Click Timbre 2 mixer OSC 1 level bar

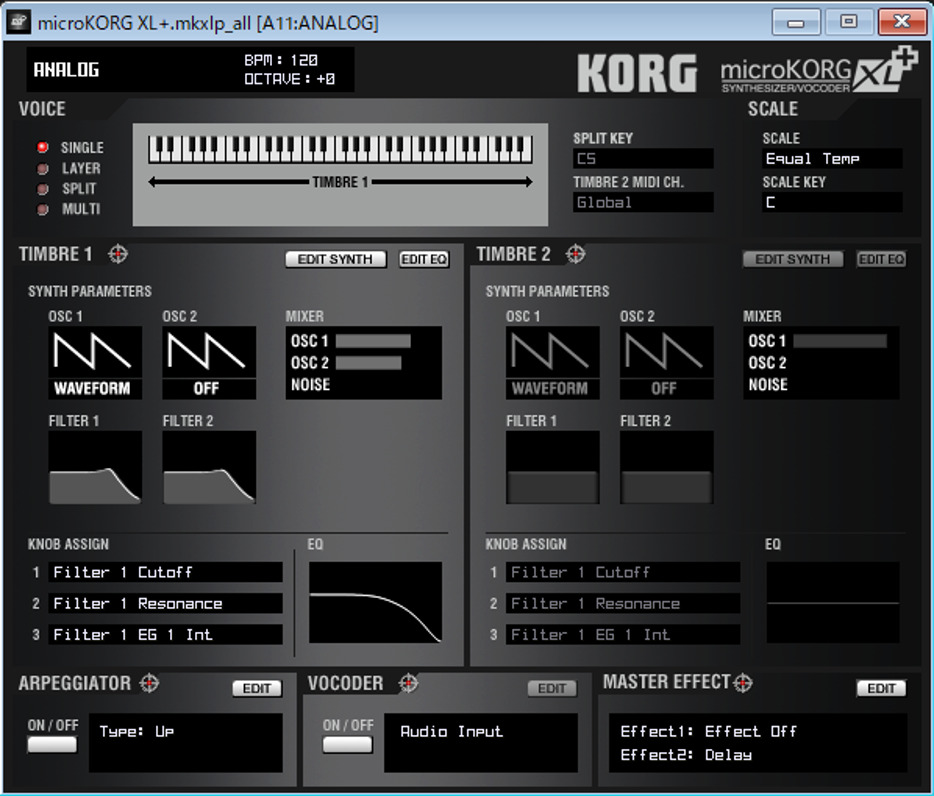(x=840, y=341)
